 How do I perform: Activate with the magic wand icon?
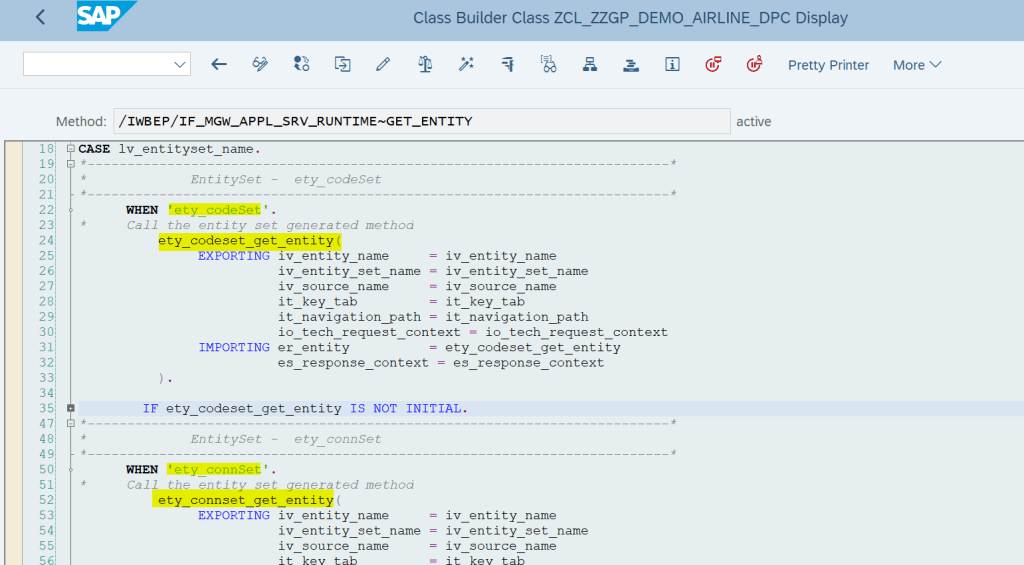coord(466,64)
